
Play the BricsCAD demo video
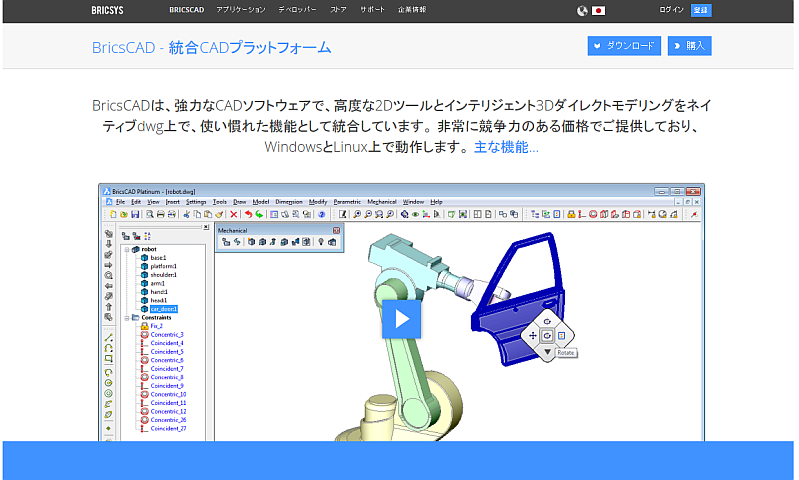click(x=402, y=319)
